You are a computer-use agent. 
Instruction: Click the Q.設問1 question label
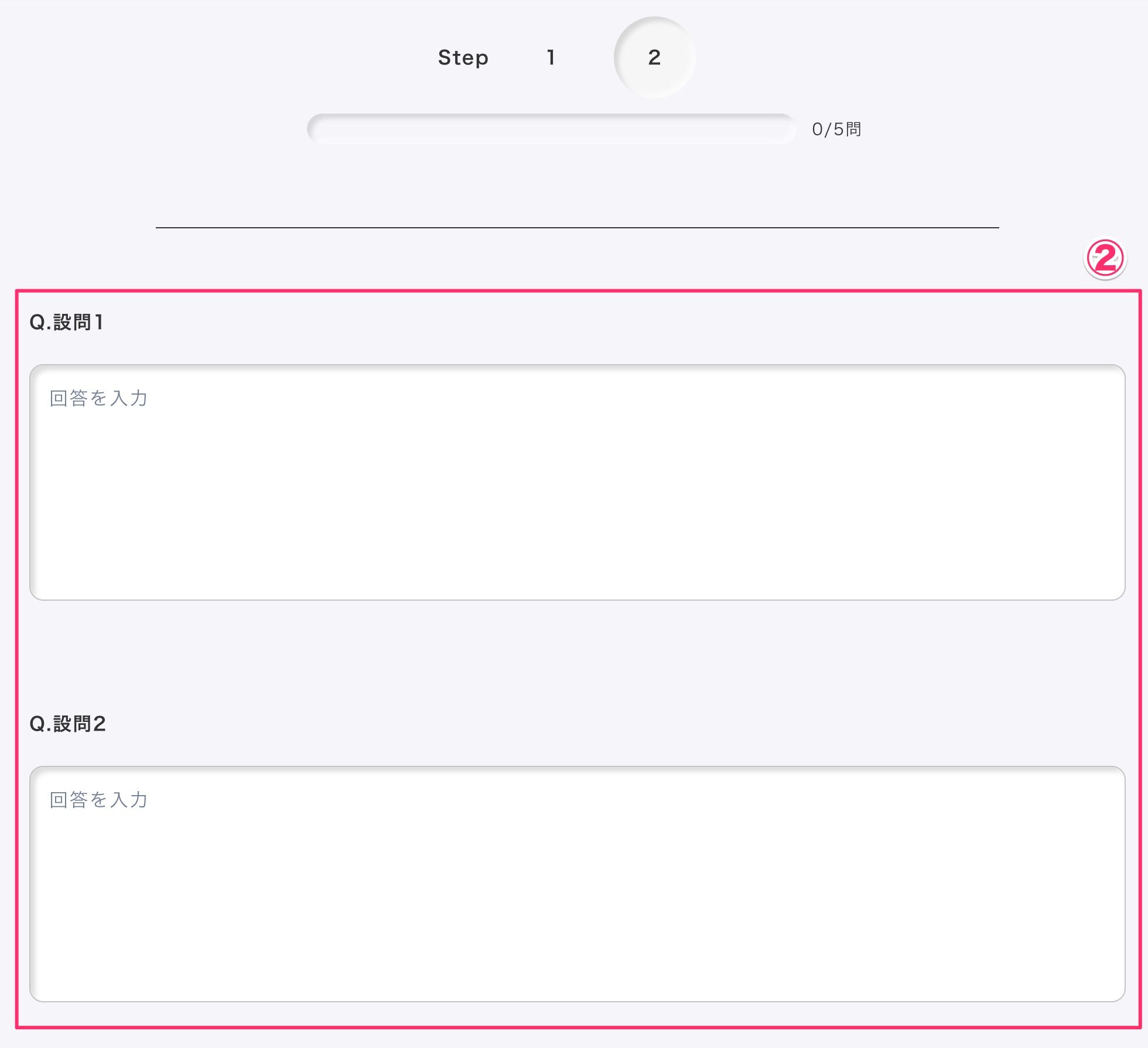coord(66,322)
